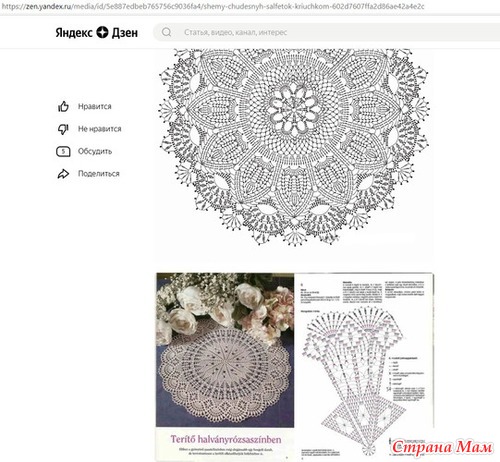This screenshot has height=462, width=500.
Task: Click the Обсудить text link
Action: click(x=95, y=151)
